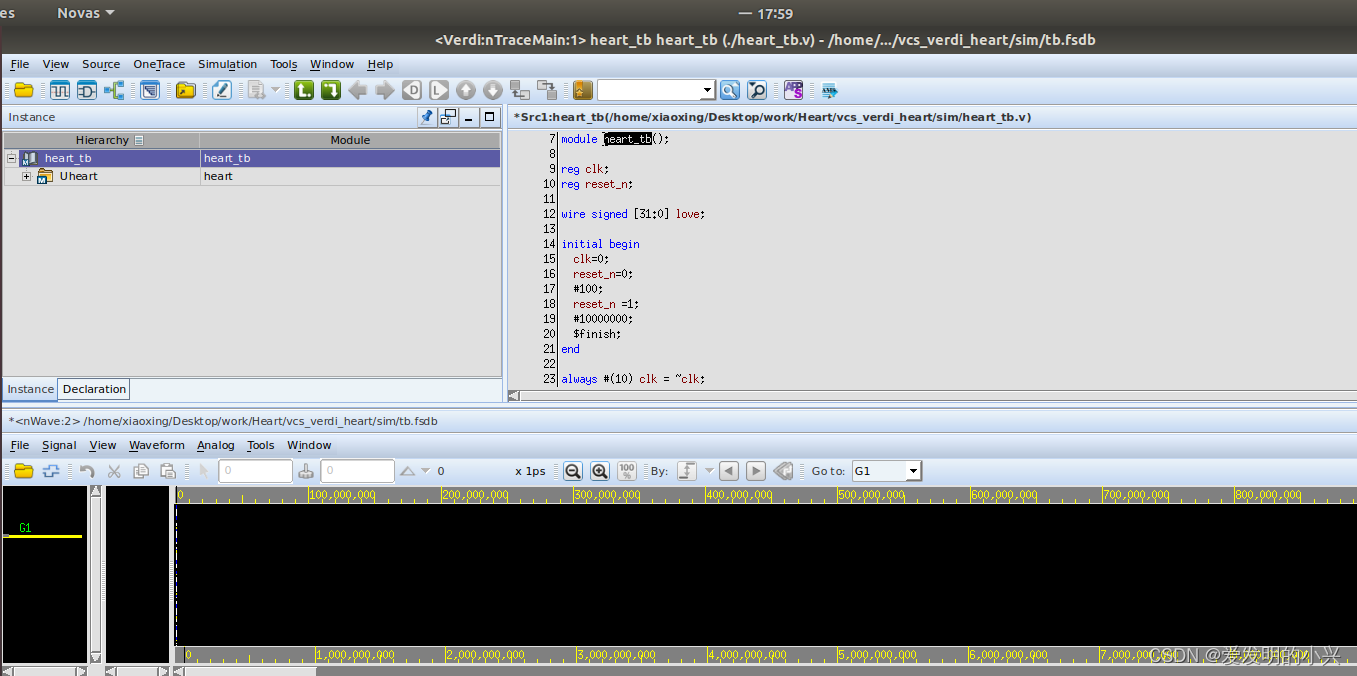
Task: Click the edit source file pencil icon
Action: (x=222, y=91)
